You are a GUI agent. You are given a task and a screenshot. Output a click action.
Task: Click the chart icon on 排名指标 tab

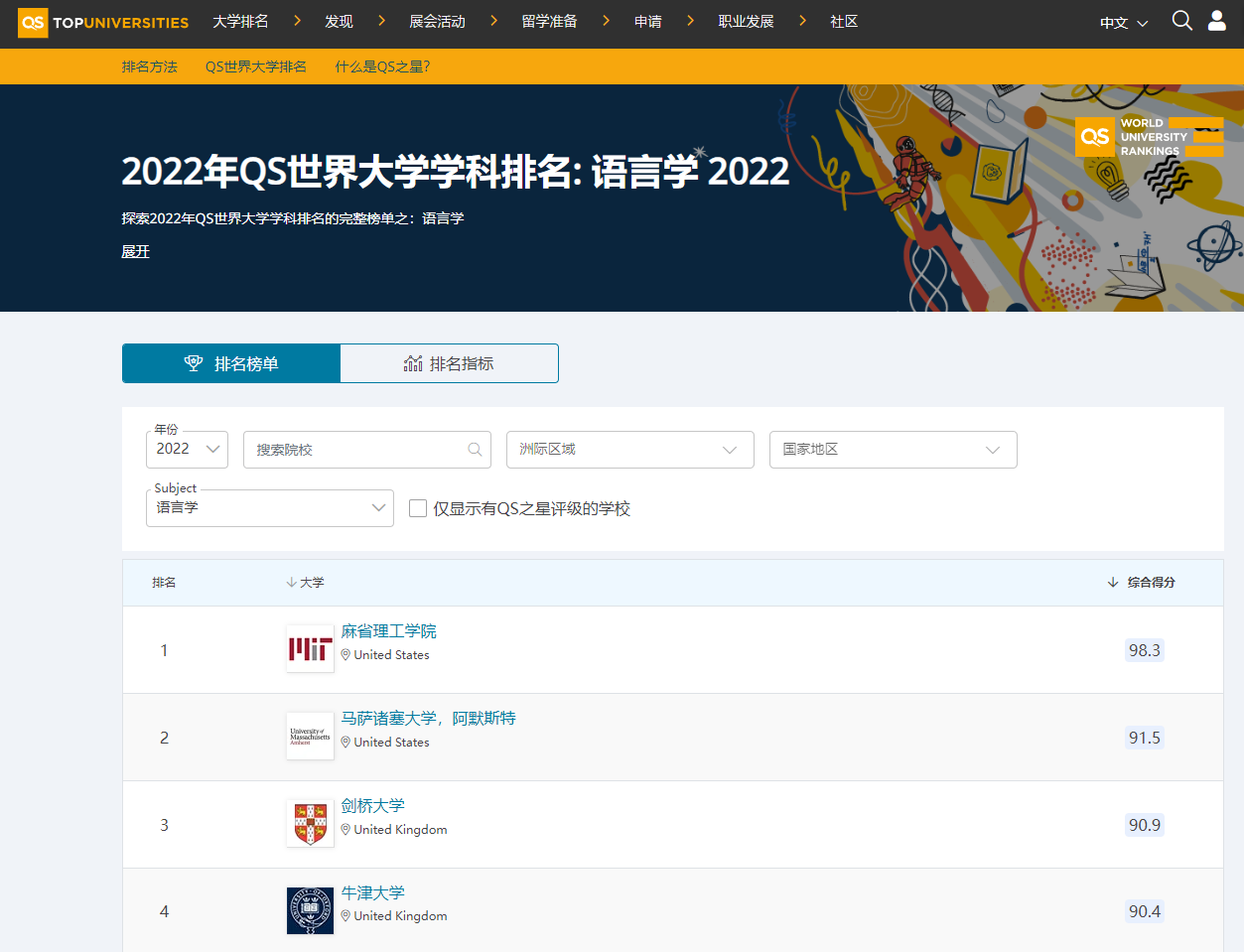pyautogui.click(x=413, y=363)
